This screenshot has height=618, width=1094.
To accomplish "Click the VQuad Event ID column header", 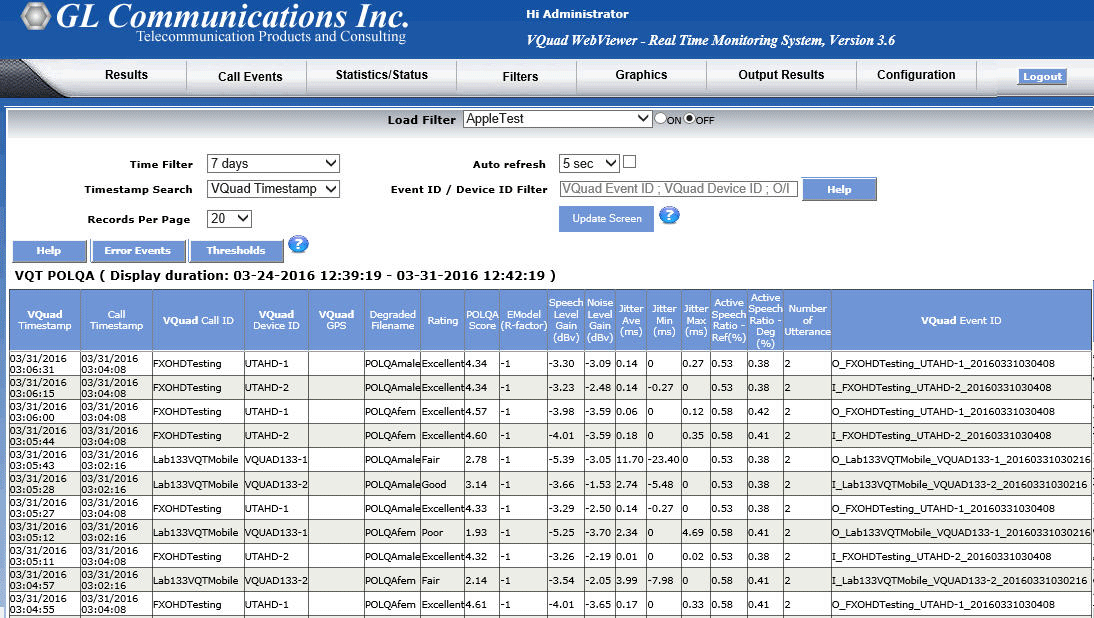I will click(961, 320).
